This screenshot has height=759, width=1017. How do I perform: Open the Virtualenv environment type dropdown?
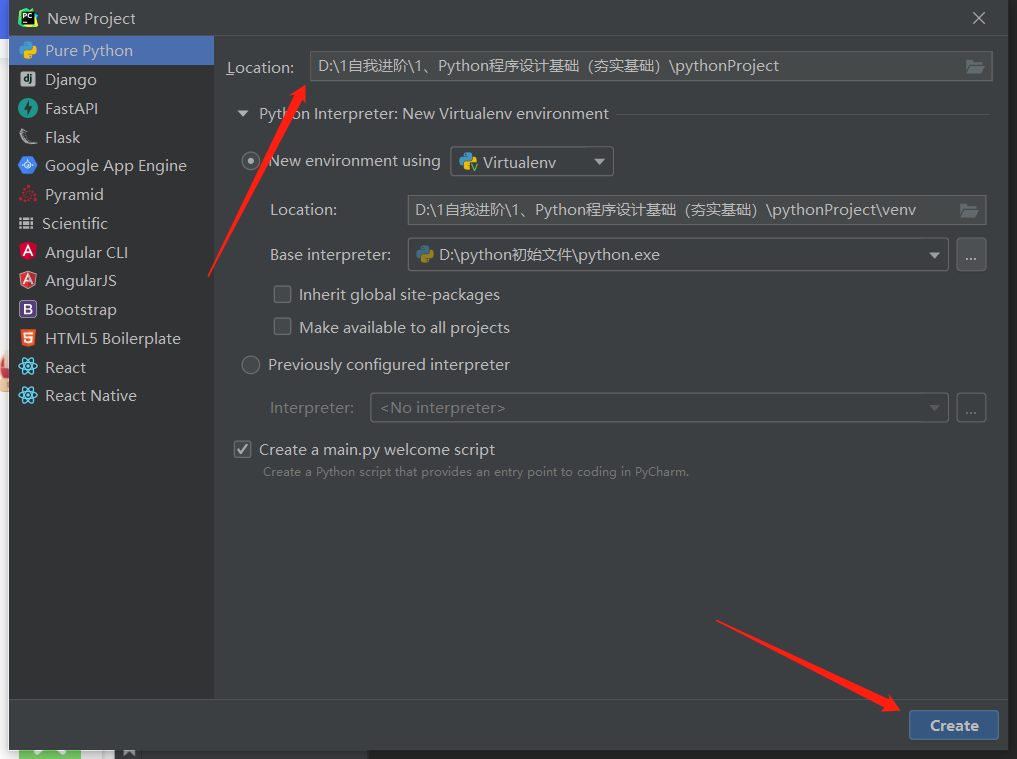point(532,162)
